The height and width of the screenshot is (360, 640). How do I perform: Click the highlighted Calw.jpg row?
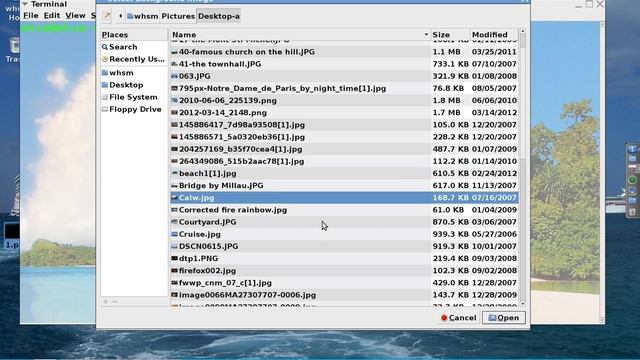pyautogui.click(x=344, y=198)
